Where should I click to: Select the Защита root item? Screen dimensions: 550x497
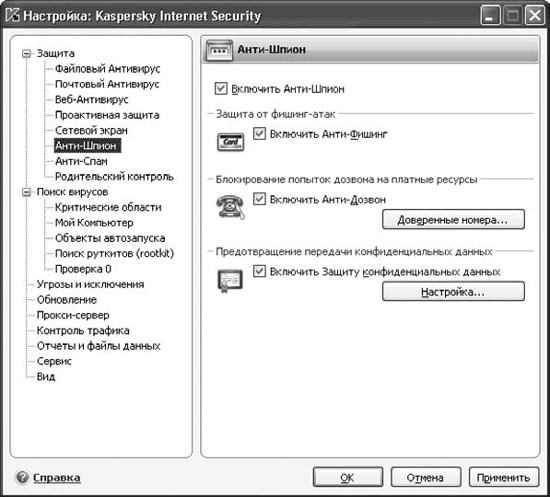click(56, 53)
